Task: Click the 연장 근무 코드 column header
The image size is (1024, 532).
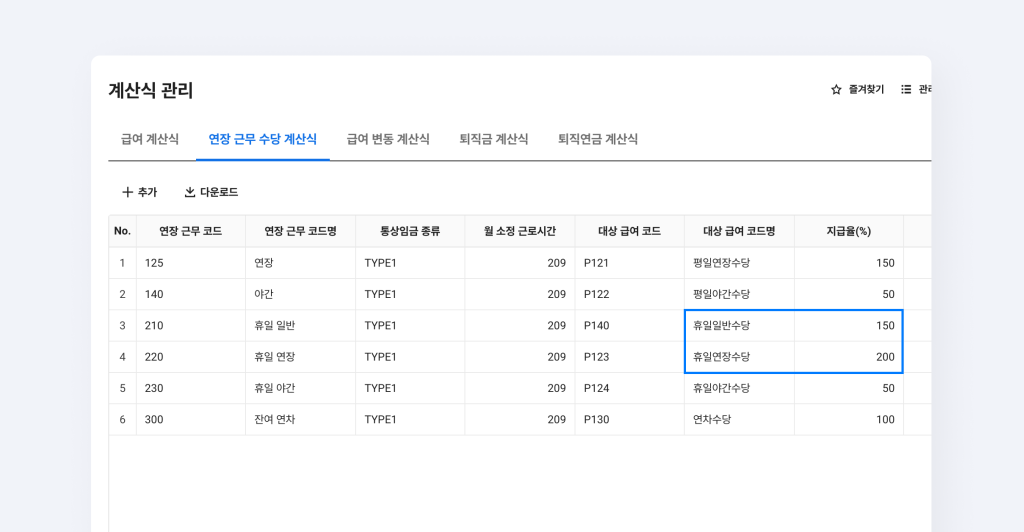Action: 191,231
